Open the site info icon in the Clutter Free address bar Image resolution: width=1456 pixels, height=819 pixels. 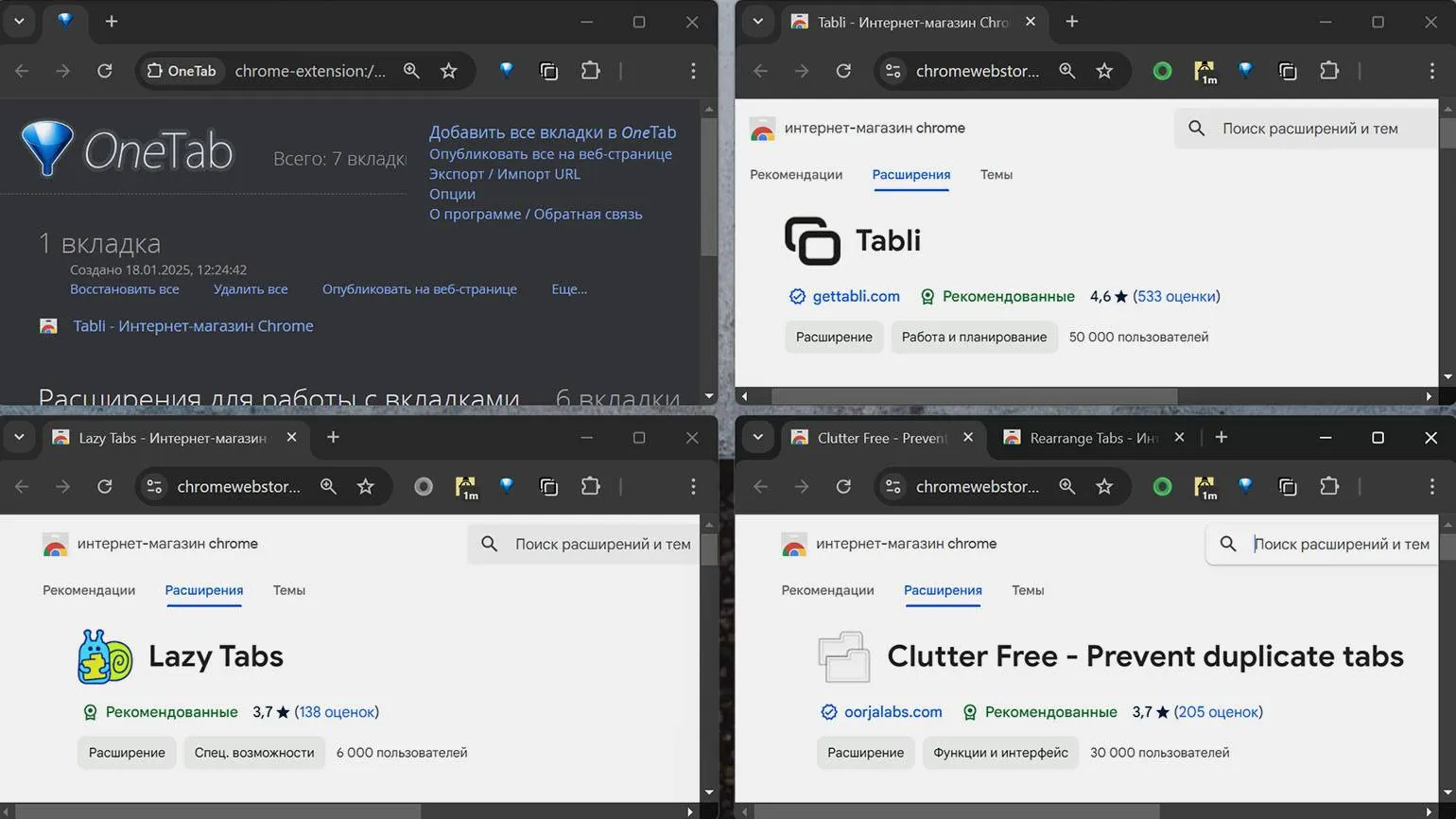coord(893,486)
